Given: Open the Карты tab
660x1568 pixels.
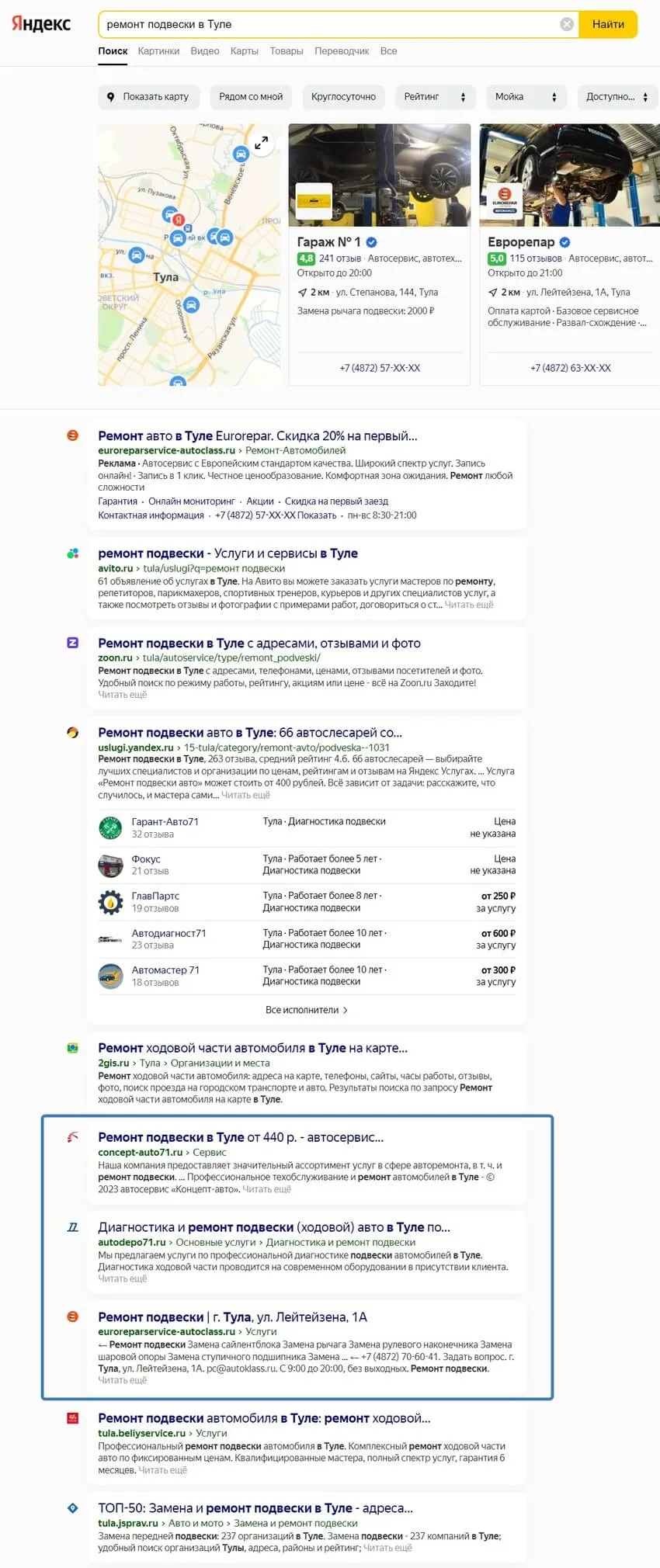Looking at the screenshot, I should 244,51.
